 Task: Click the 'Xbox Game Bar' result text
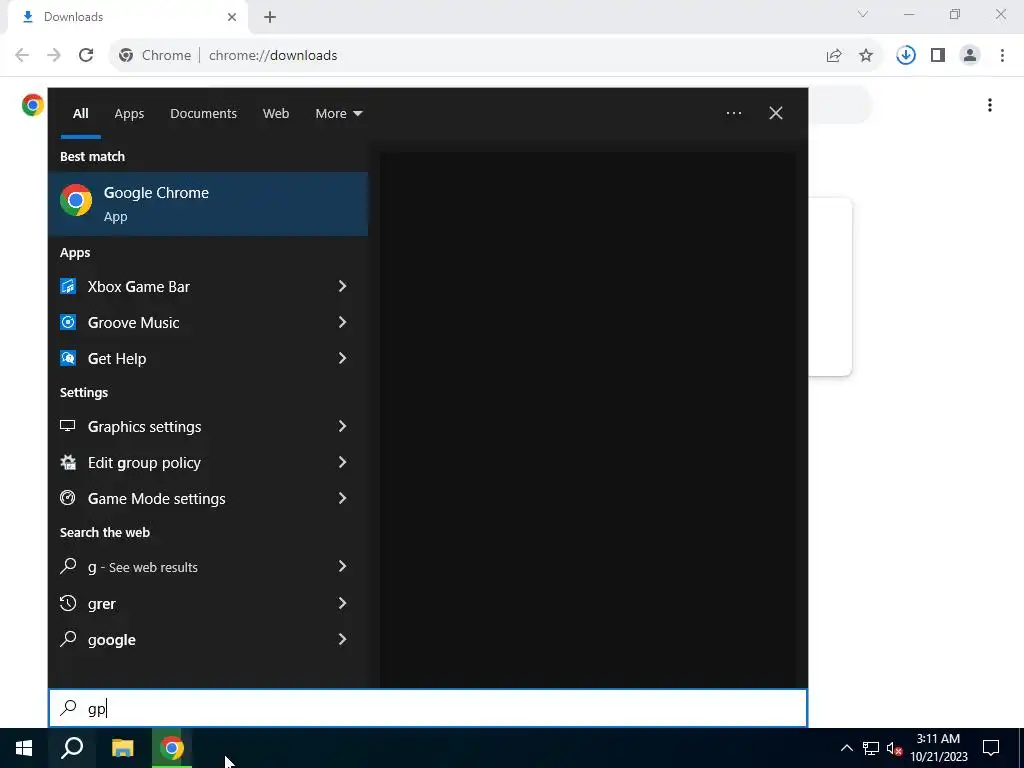coord(138,287)
